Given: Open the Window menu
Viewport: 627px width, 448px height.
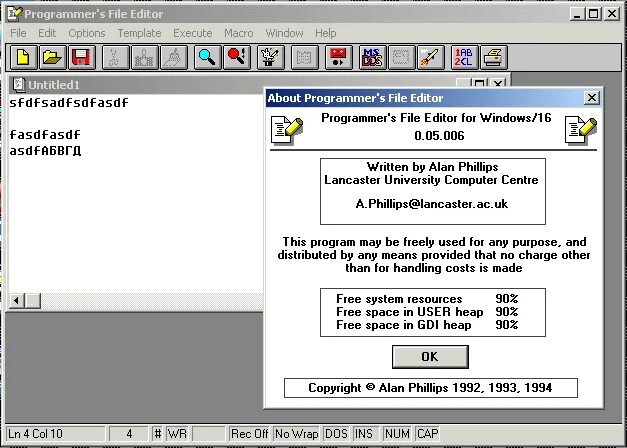Looking at the screenshot, I should pos(284,33).
